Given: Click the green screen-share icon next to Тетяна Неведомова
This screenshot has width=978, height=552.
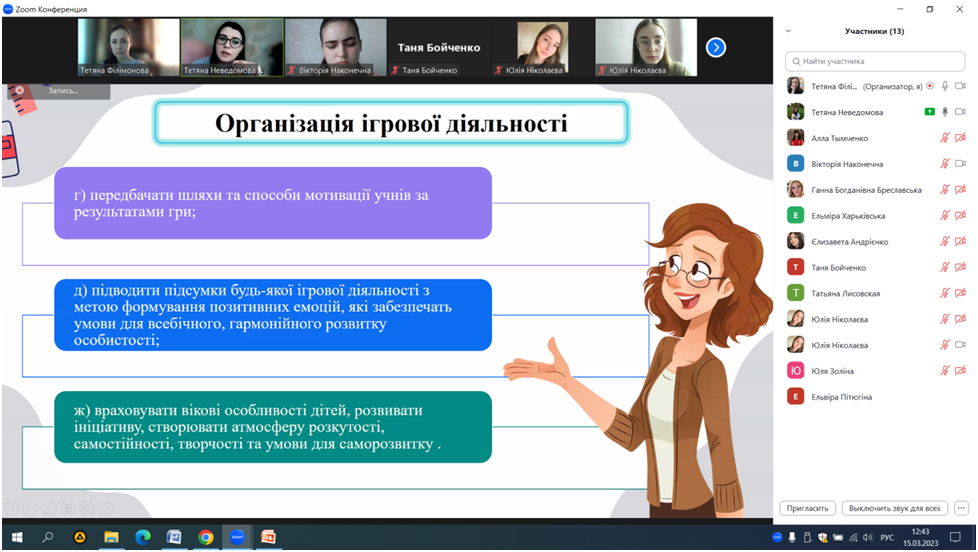Looking at the screenshot, I should point(930,112).
